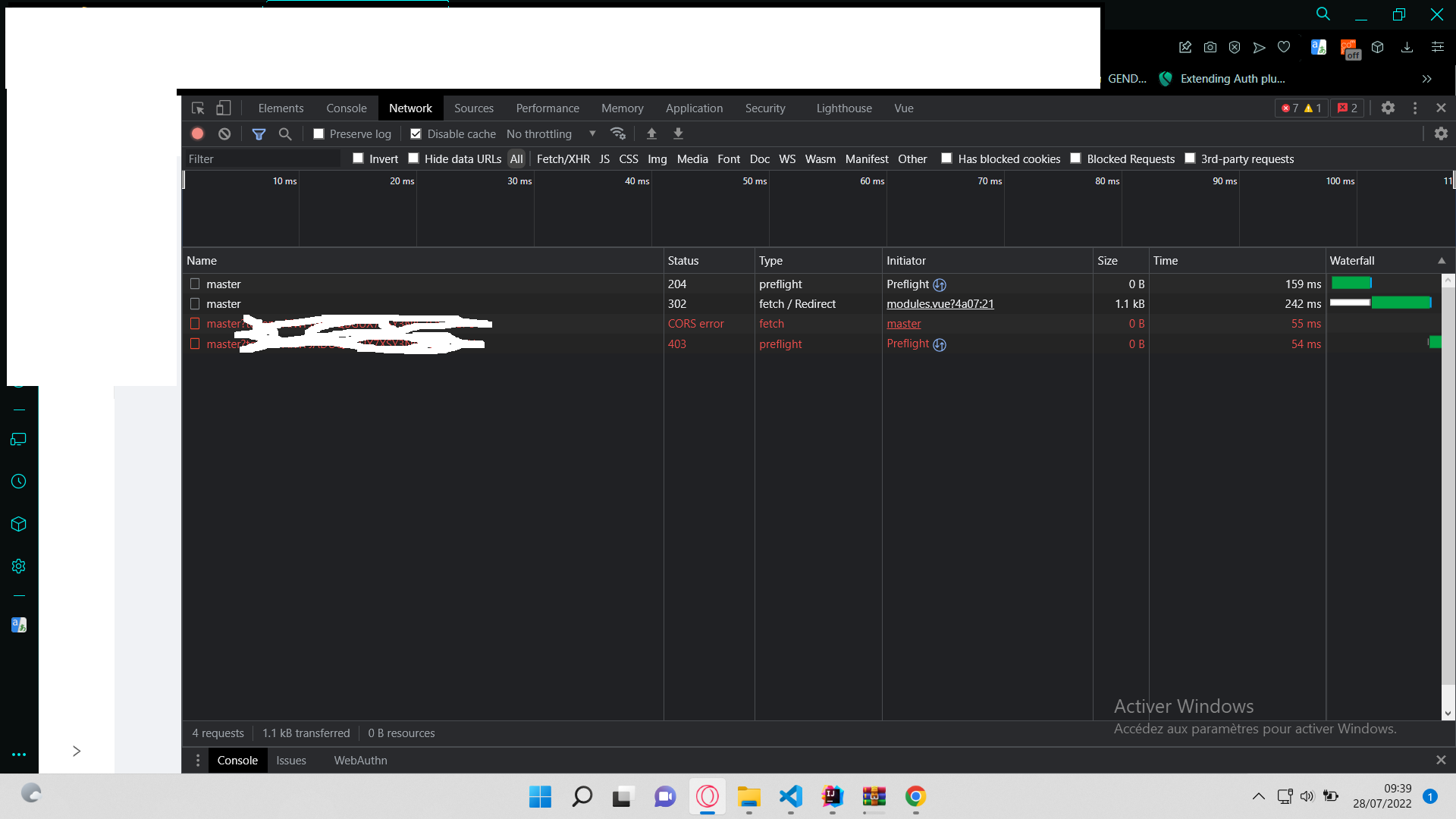Click the master initiator link
This screenshot has height=819, width=1456.
[x=904, y=324]
